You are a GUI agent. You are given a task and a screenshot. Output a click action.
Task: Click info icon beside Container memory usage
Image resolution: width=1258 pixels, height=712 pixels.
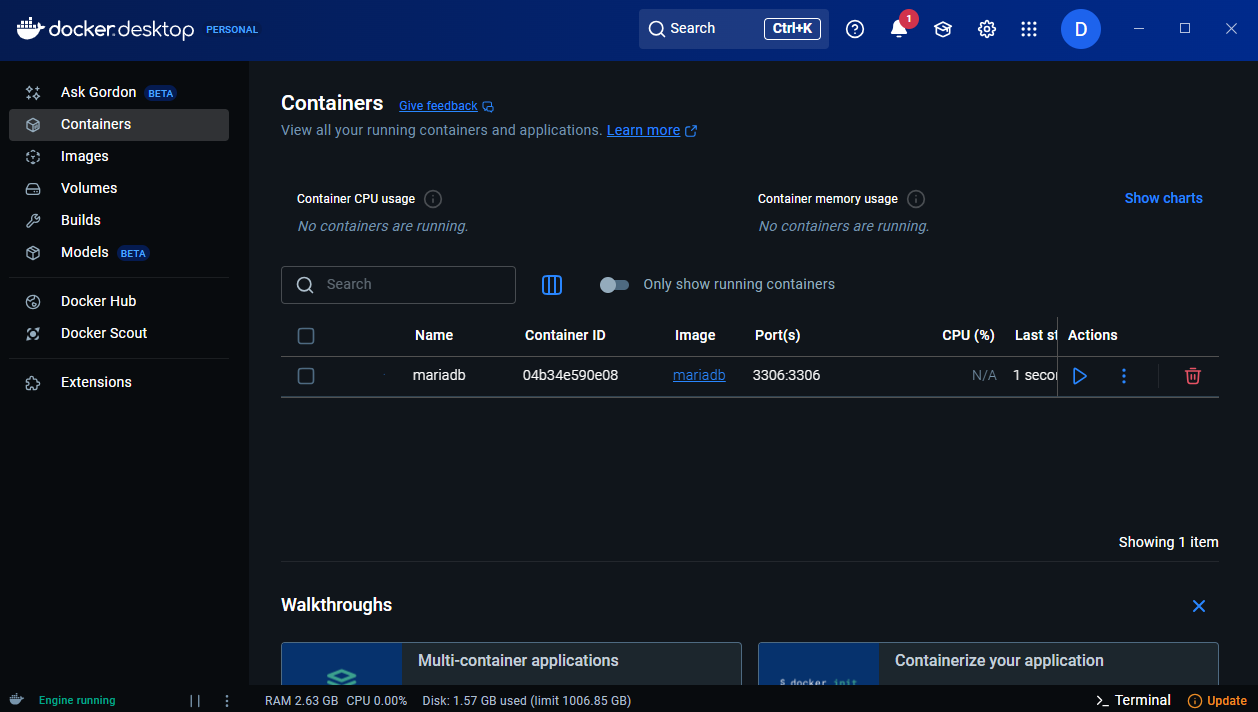coord(916,199)
